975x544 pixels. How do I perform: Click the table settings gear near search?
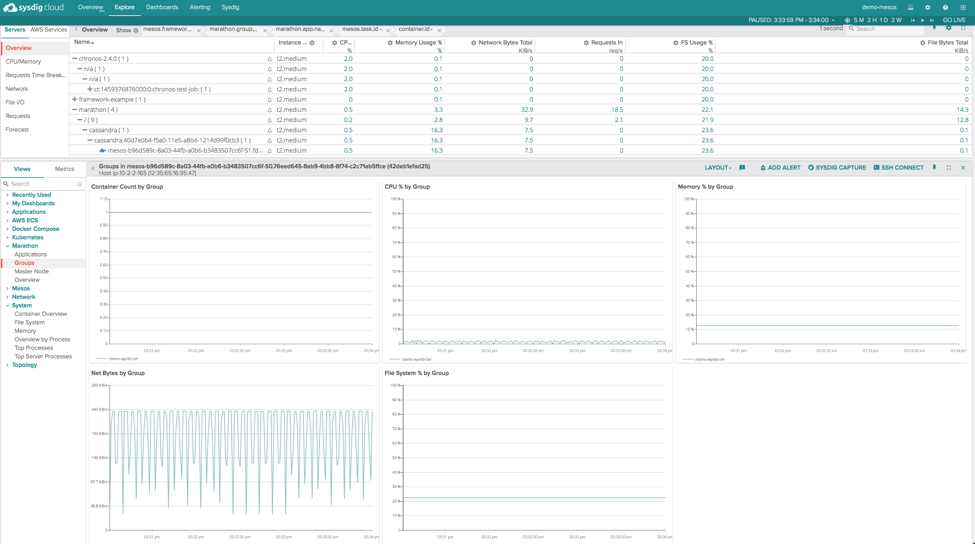click(x=949, y=28)
